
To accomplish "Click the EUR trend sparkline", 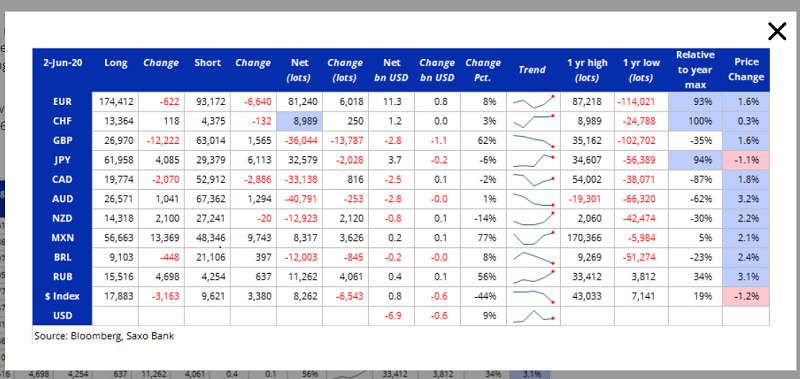I will click(534, 102).
